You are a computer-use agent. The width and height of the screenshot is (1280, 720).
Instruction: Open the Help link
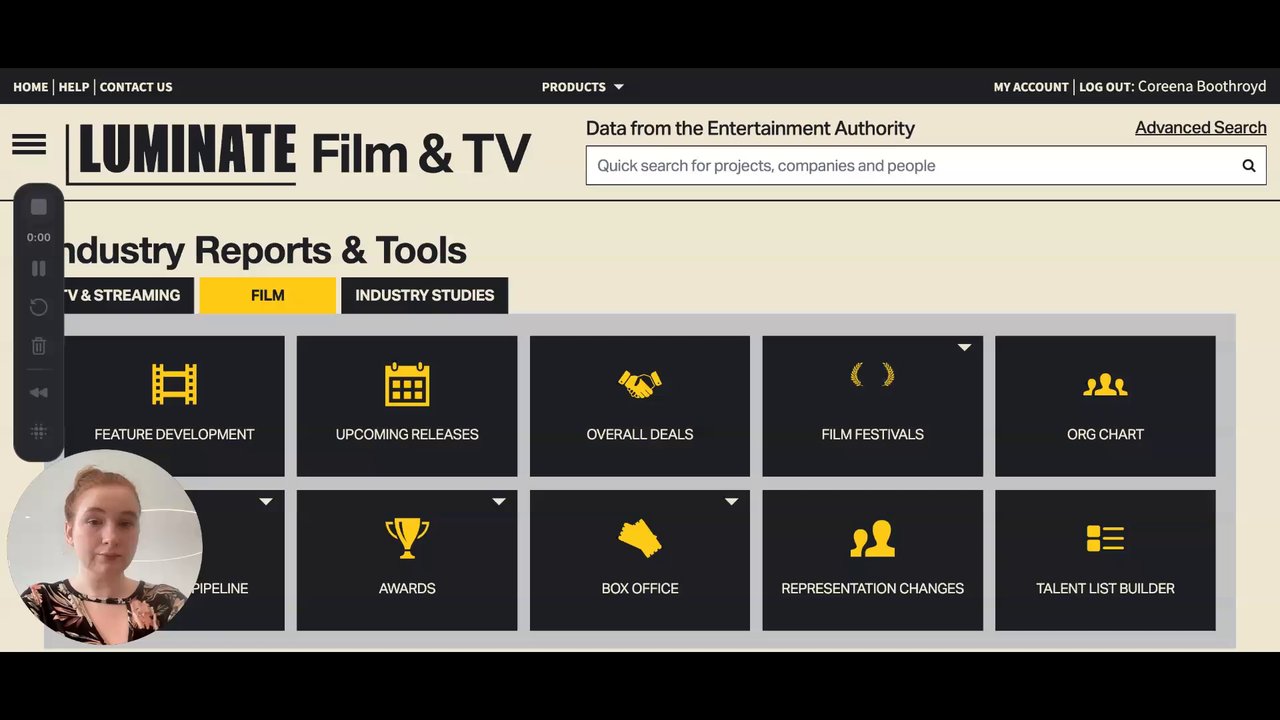click(x=74, y=87)
